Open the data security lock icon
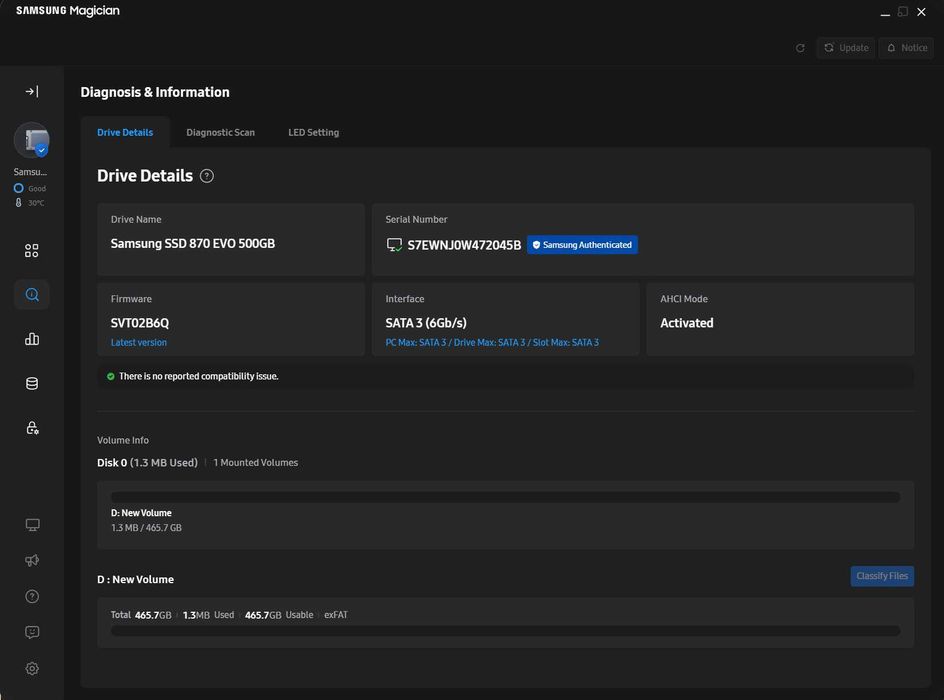This screenshot has width=944, height=700. pyautogui.click(x=32, y=428)
